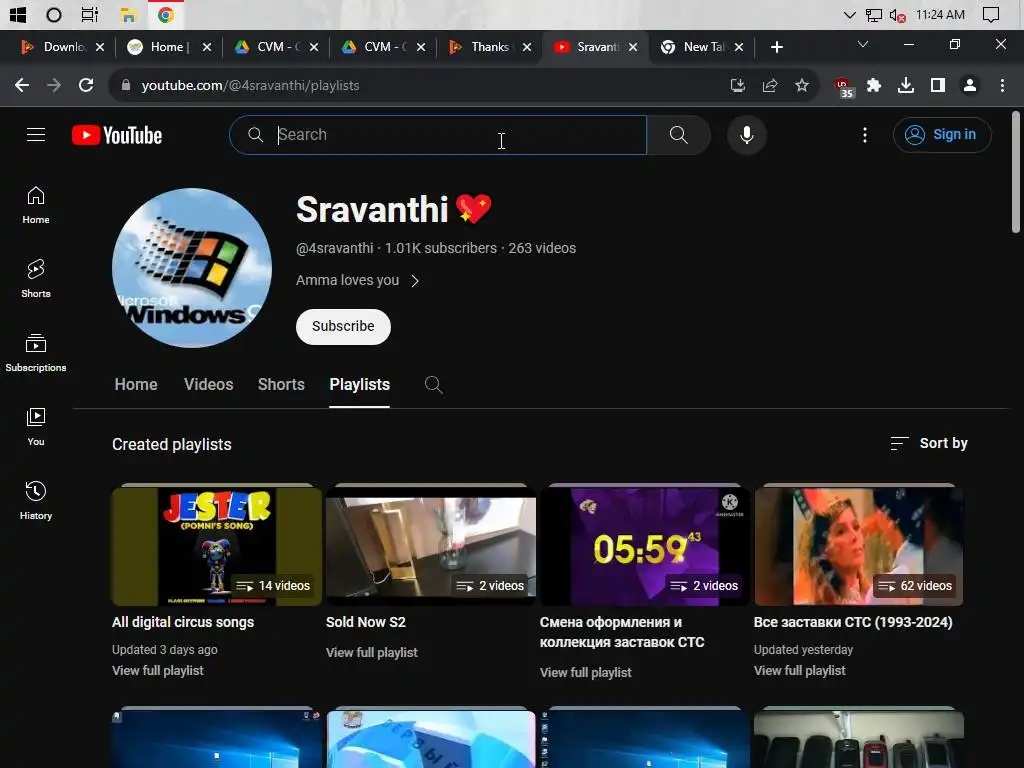Open the Windows notification center
The width and height of the screenshot is (1024, 768).
click(x=991, y=14)
